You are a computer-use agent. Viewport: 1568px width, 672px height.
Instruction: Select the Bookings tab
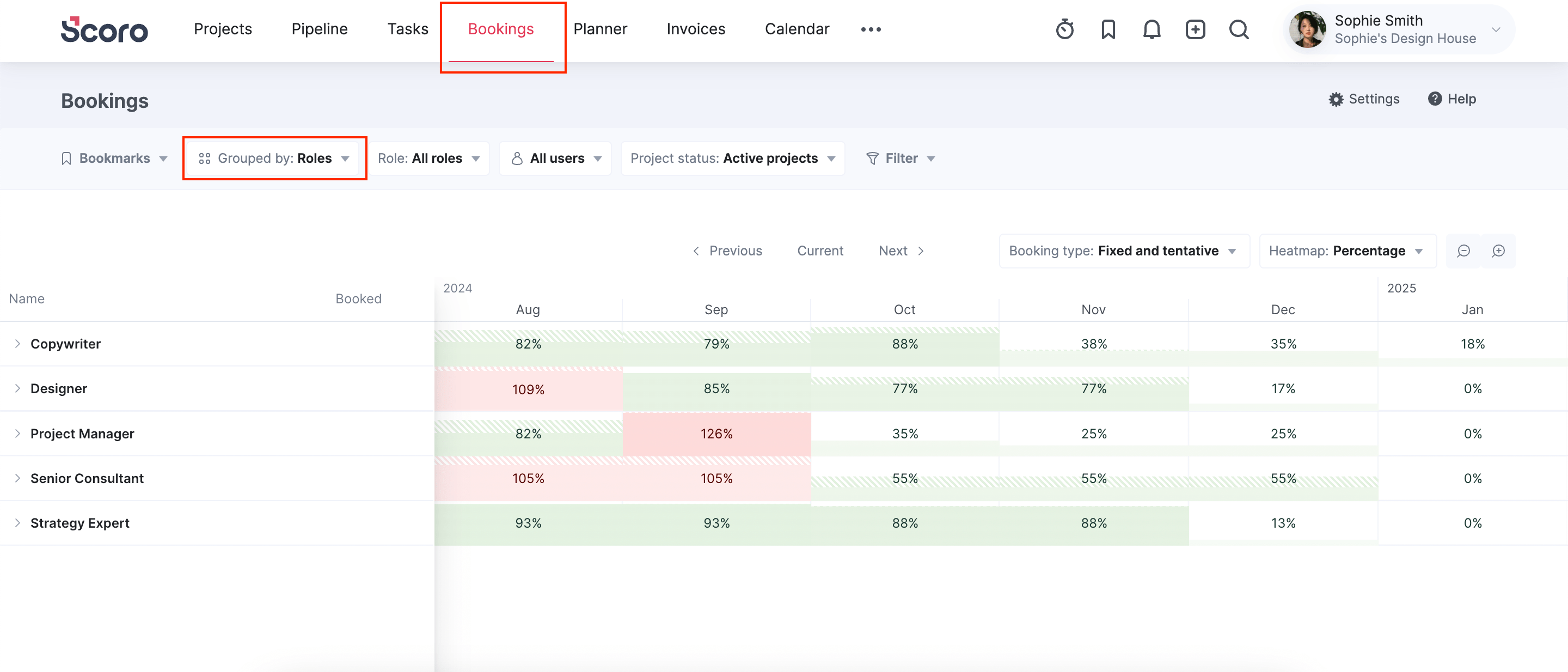[500, 29]
